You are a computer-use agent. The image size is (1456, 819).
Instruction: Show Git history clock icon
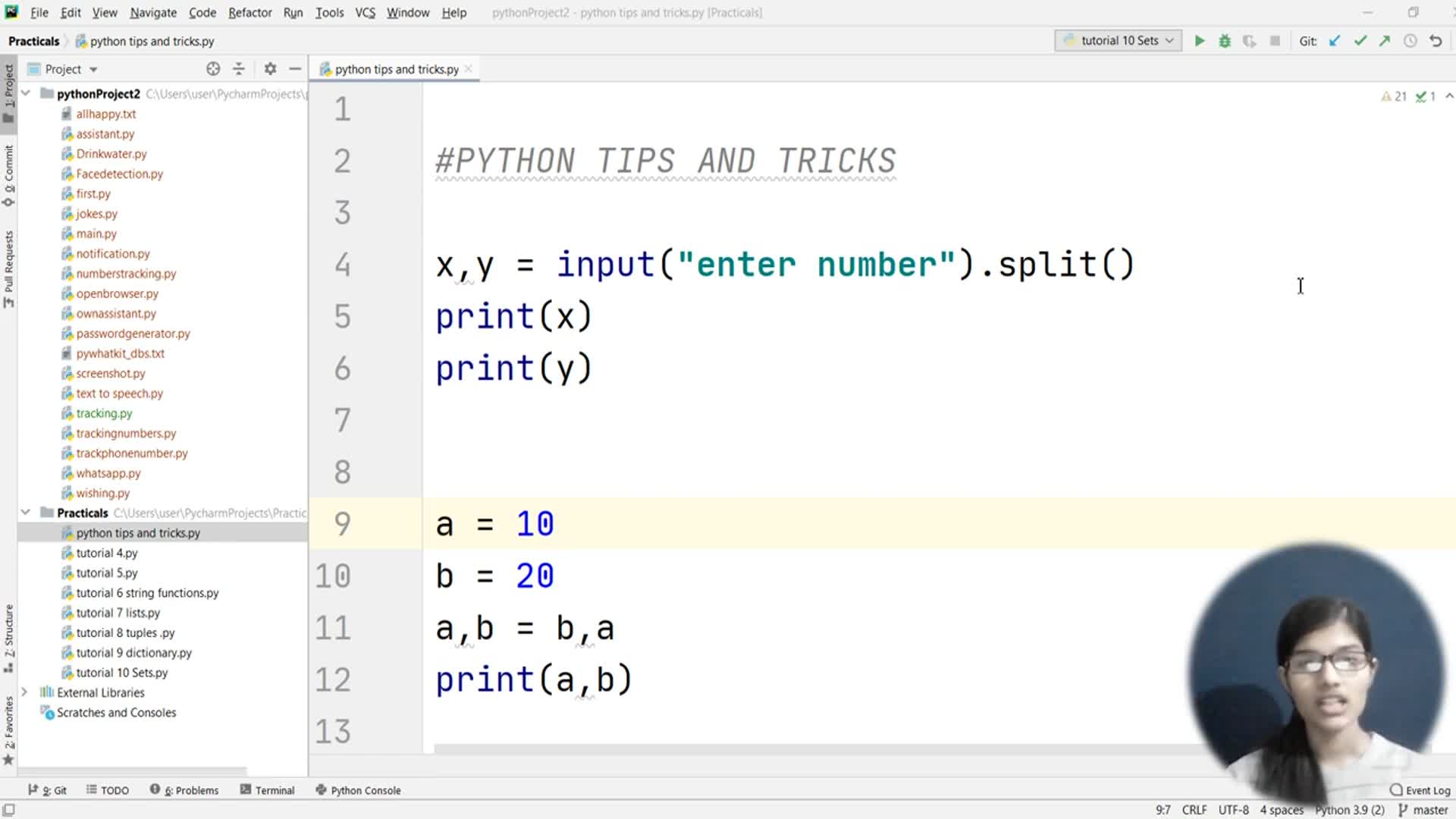click(x=1410, y=41)
